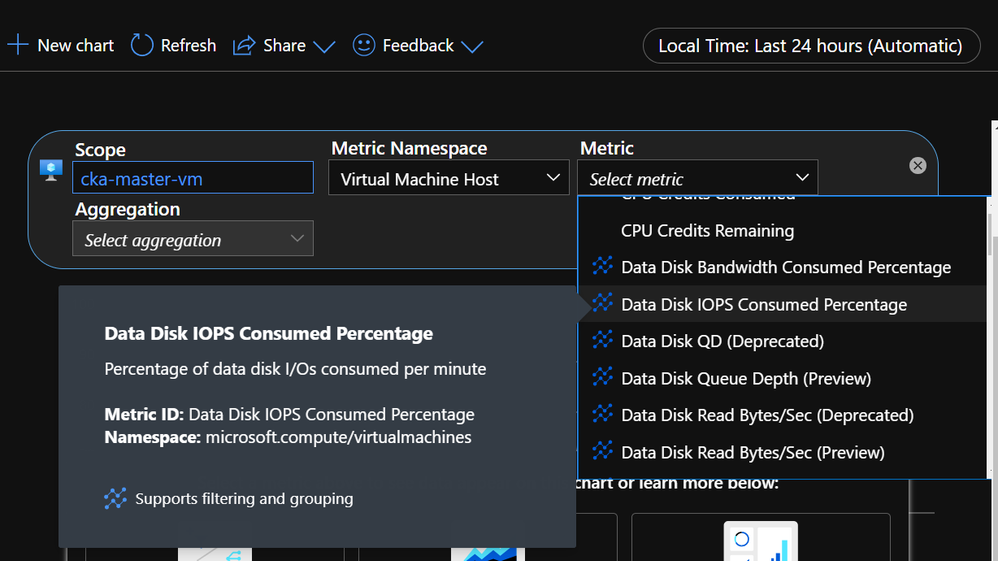Click the Share arrow icon
998x561 pixels.
(244, 45)
